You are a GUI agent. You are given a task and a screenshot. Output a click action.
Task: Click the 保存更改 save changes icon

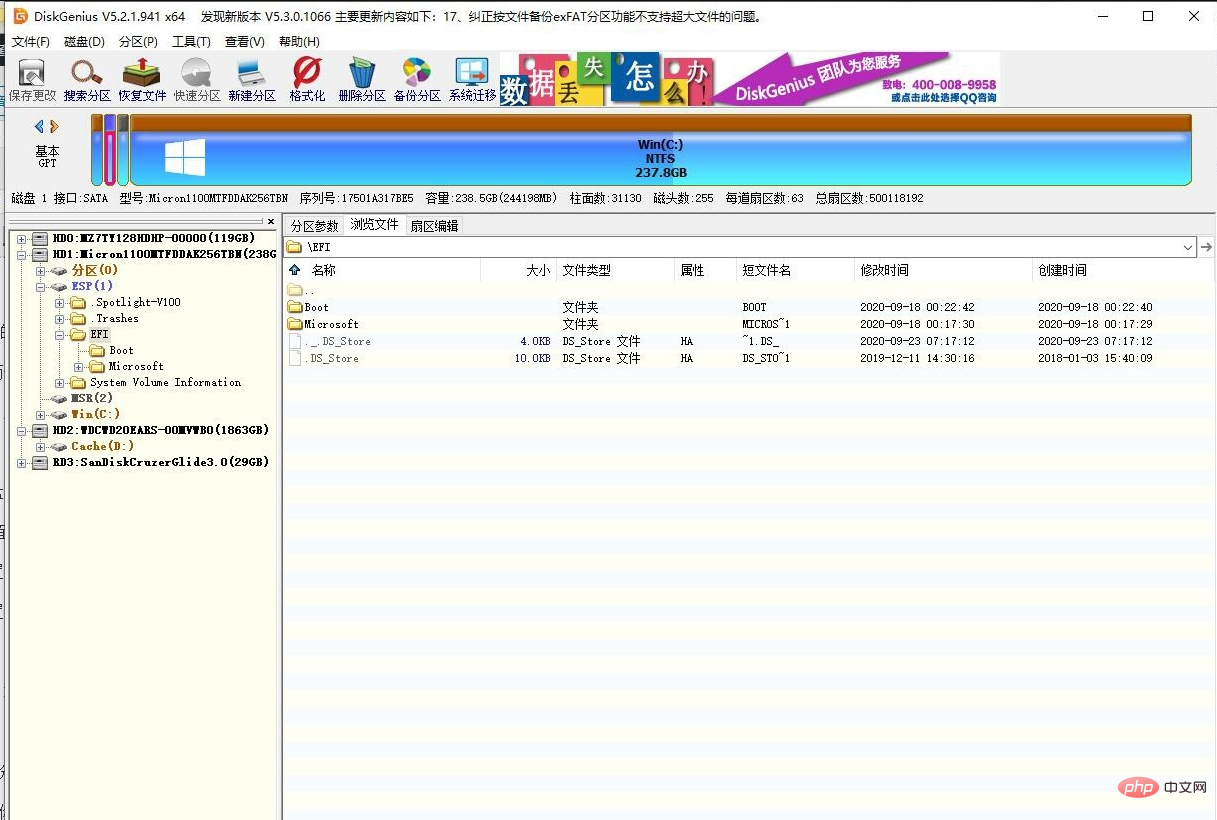pos(32,80)
